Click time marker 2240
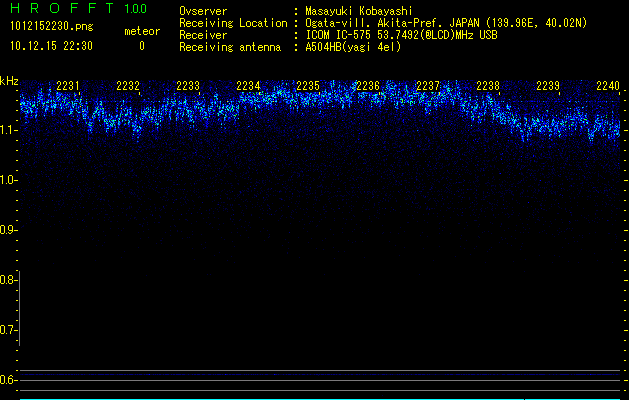 coord(608,86)
